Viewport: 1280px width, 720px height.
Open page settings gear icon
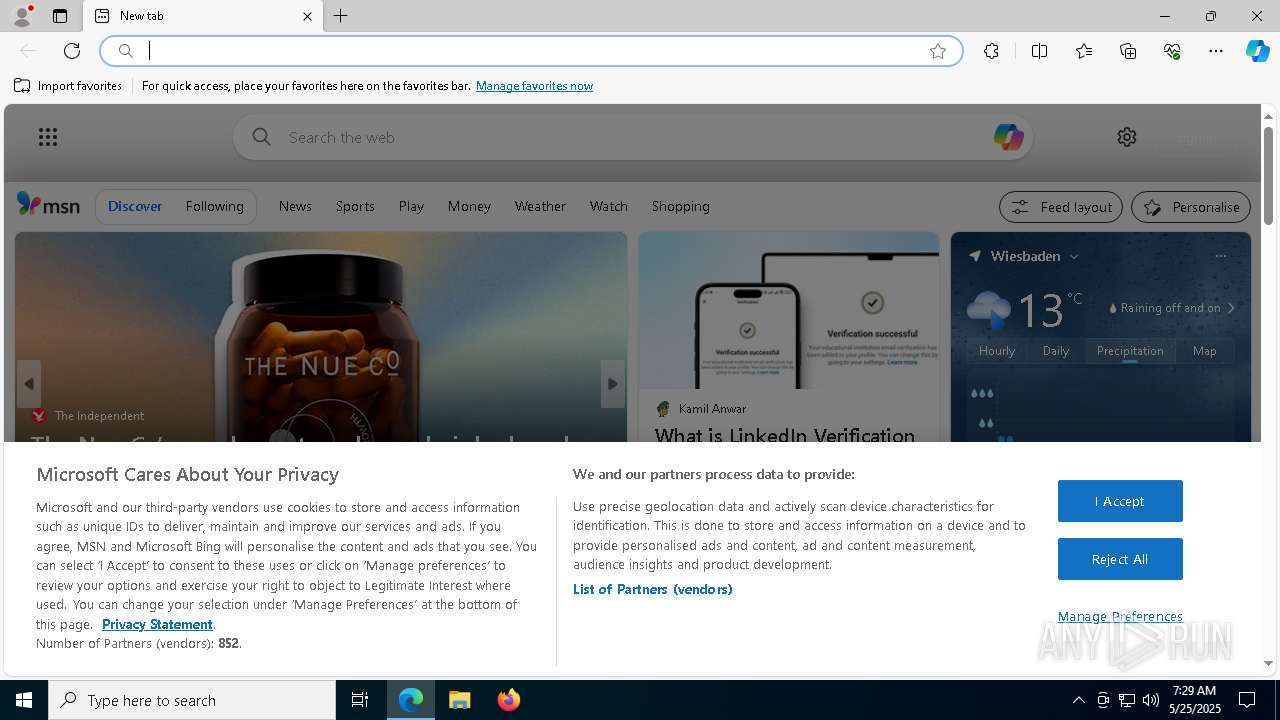(1127, 137)
